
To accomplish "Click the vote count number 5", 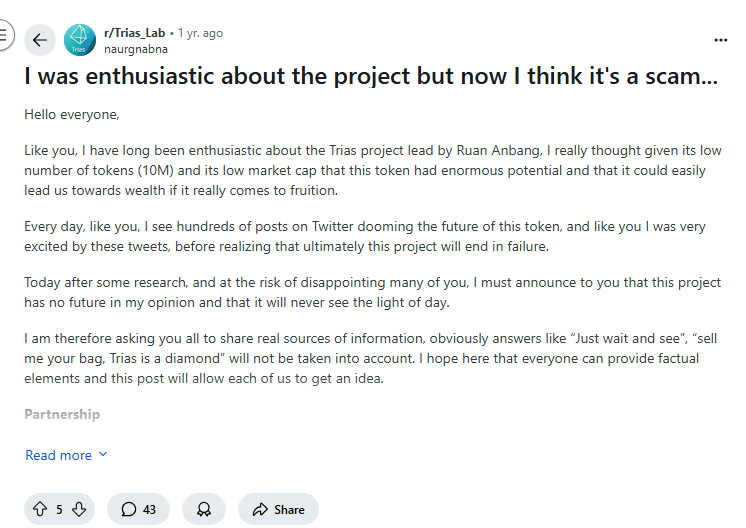I will pyautogui.click(x=59, y=509).
